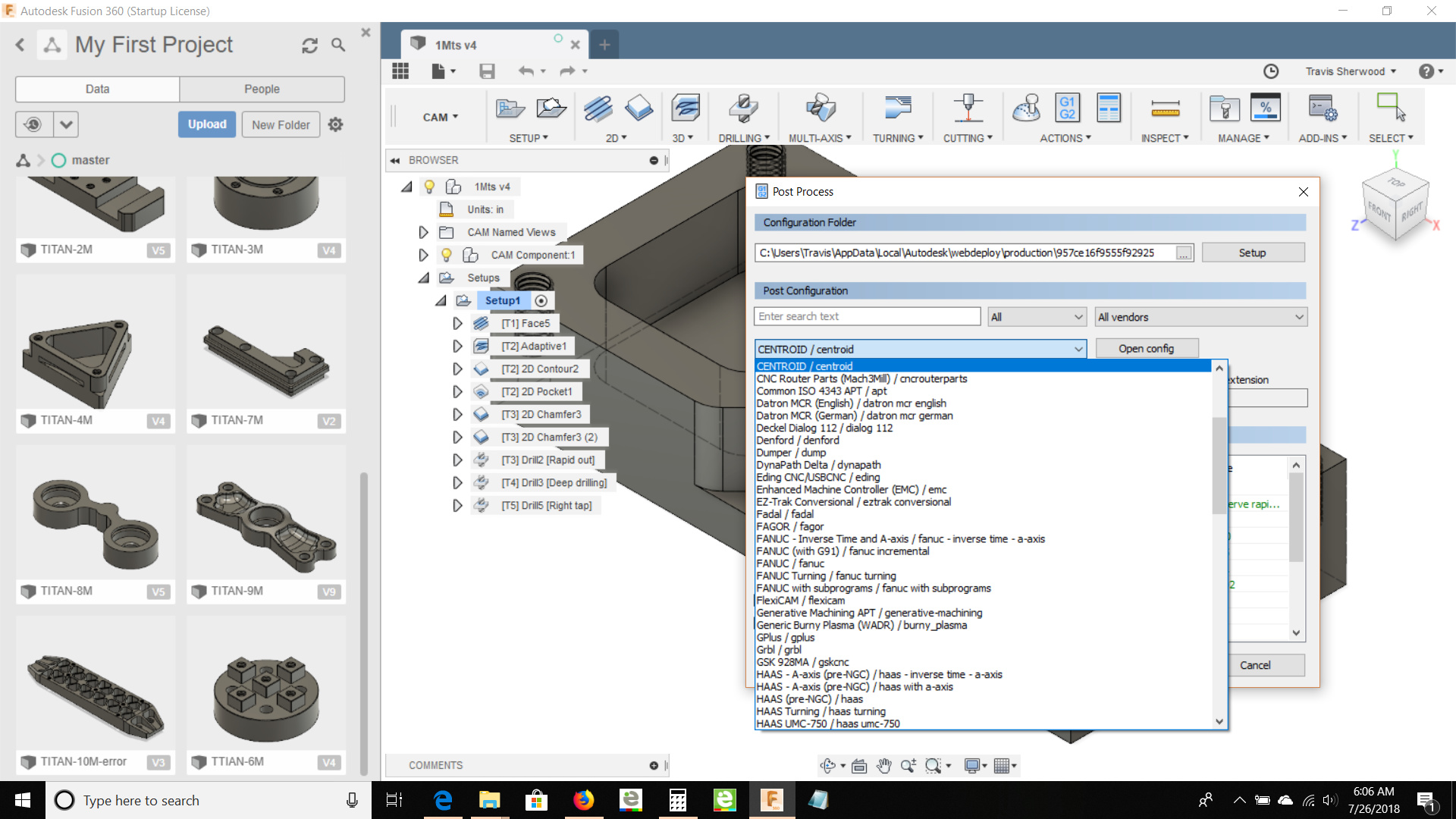1456x819 pixels.
Task: Expand the [T1] Face5 operation
Action: tap(457, 323)
